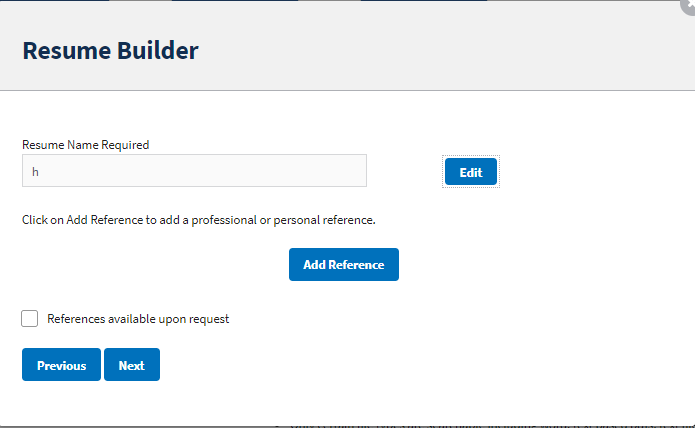
Task: Click the 'Resume Builder' heading
Action: coord(110,50)
